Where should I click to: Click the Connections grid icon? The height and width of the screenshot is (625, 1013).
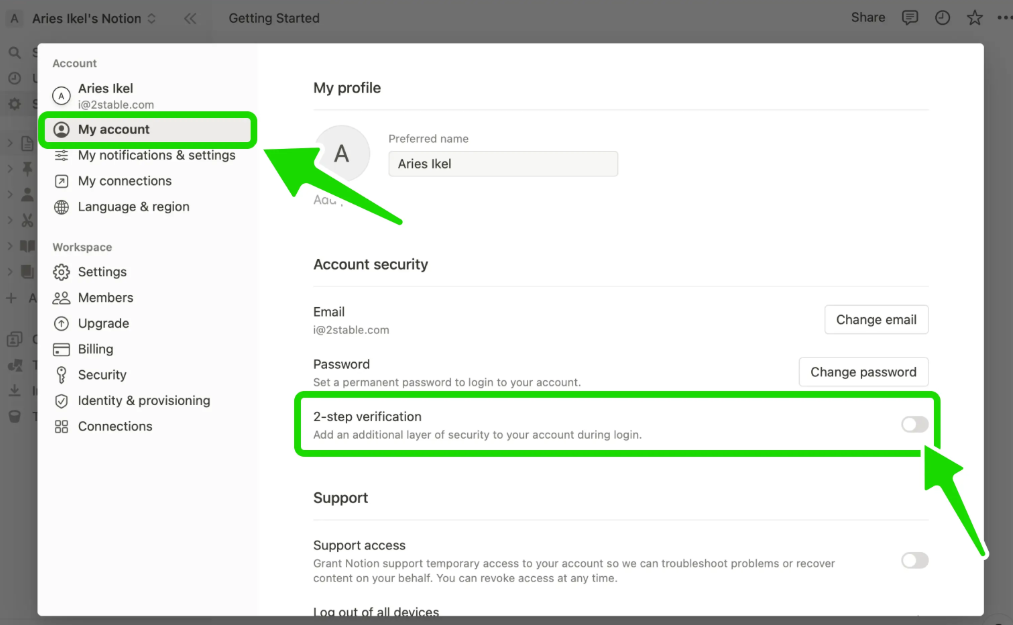61,427
